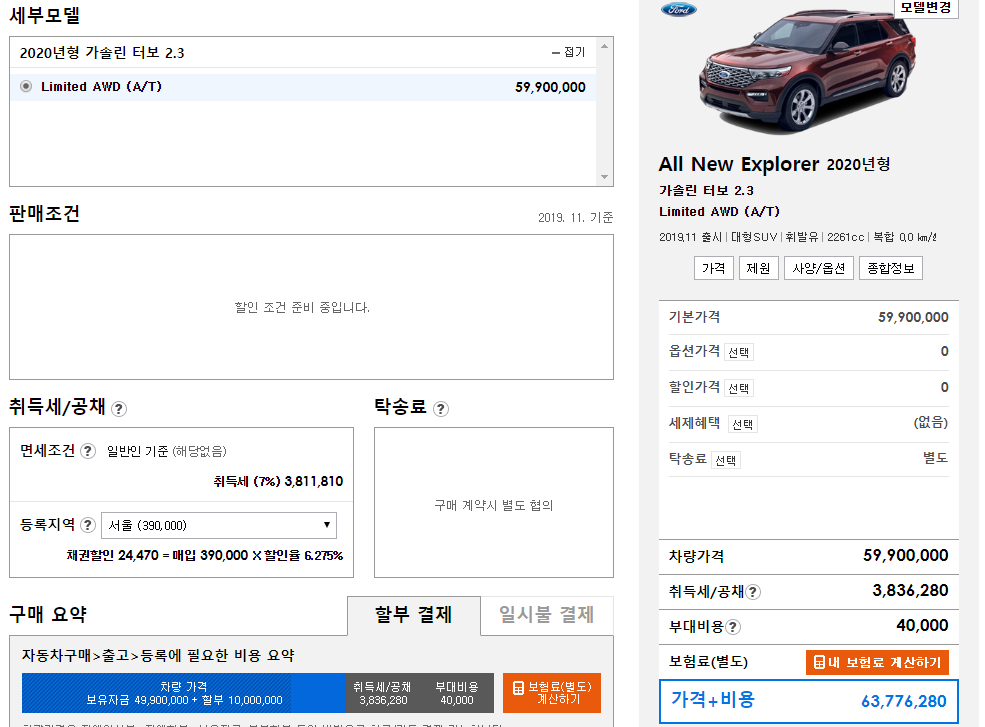Click calculator icon in orange 보험료(별도) box
The width and height of the screenshot is (985, 727).
coord(518,688)
